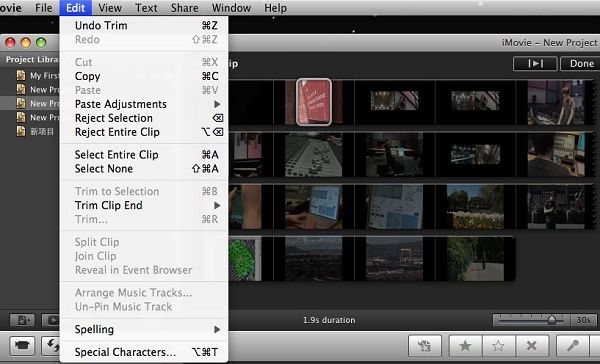Image resolution: width=600 pixels, height=364 pixels.
Task: Click the play button in project toolbar
Action: pyautogui.click(x=51, y=320)
